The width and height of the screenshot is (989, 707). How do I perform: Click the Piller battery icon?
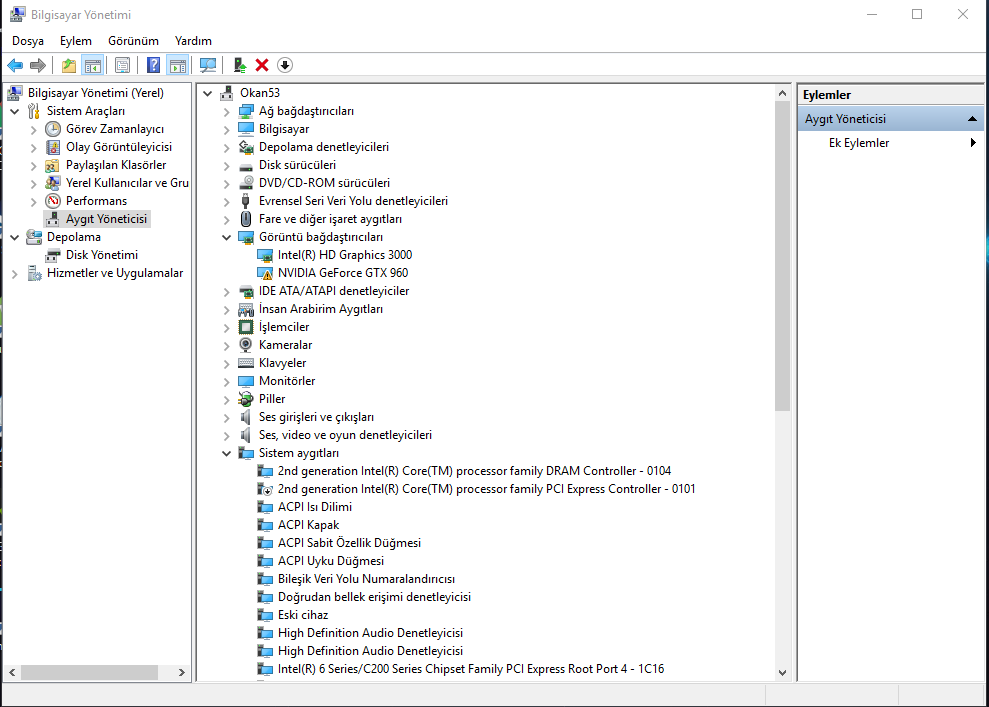coord(245,399)
